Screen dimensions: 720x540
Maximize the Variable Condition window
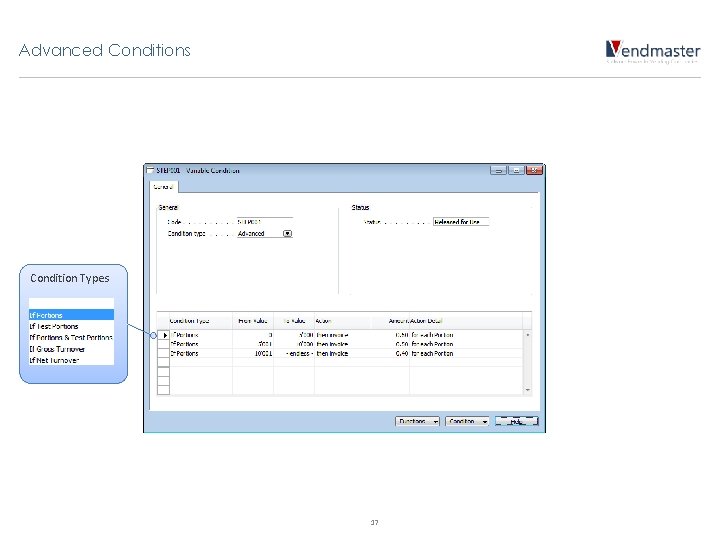(x=516, y=170)
